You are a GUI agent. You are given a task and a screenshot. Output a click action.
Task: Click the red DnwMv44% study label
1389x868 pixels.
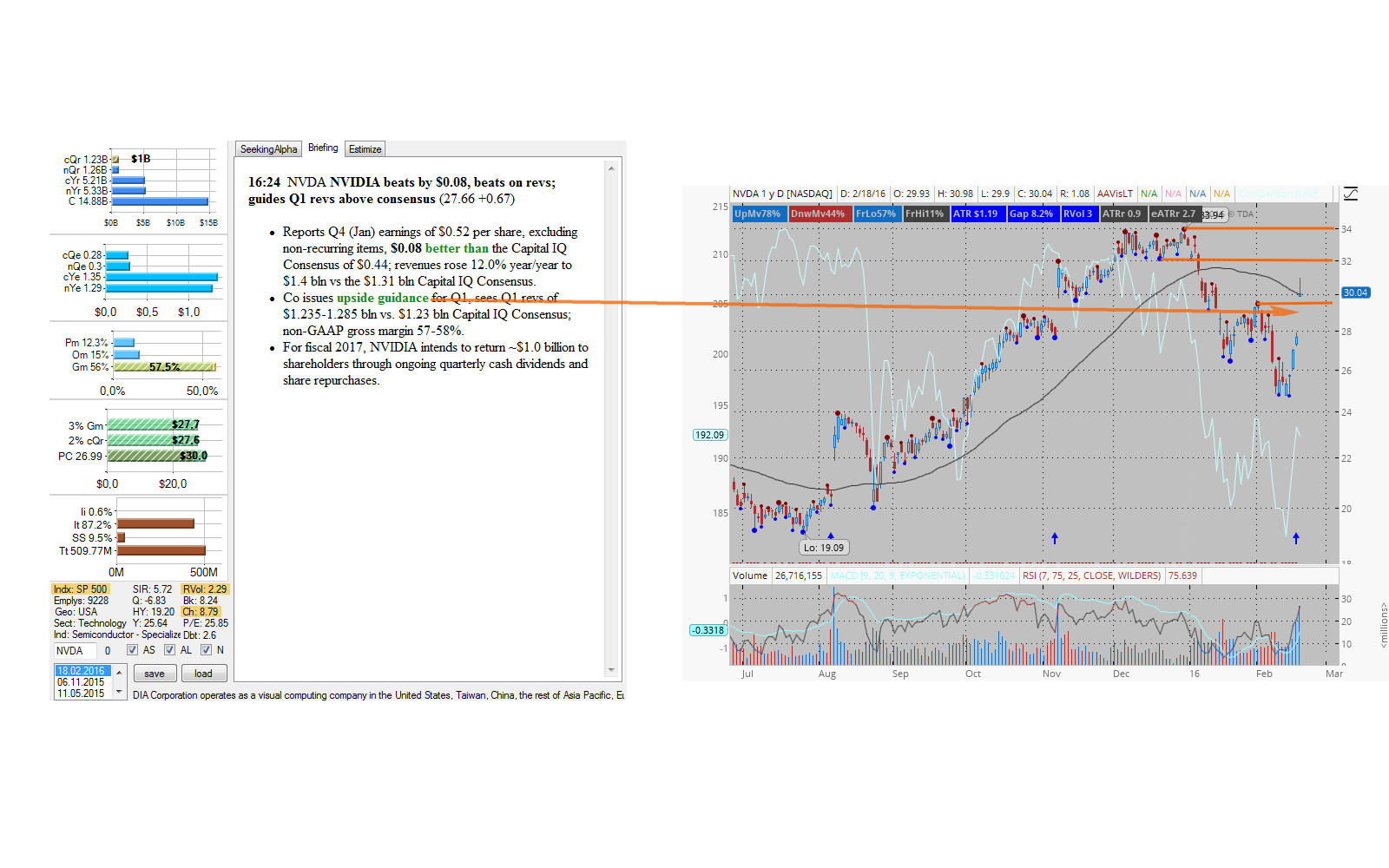(x=818, y=214)
